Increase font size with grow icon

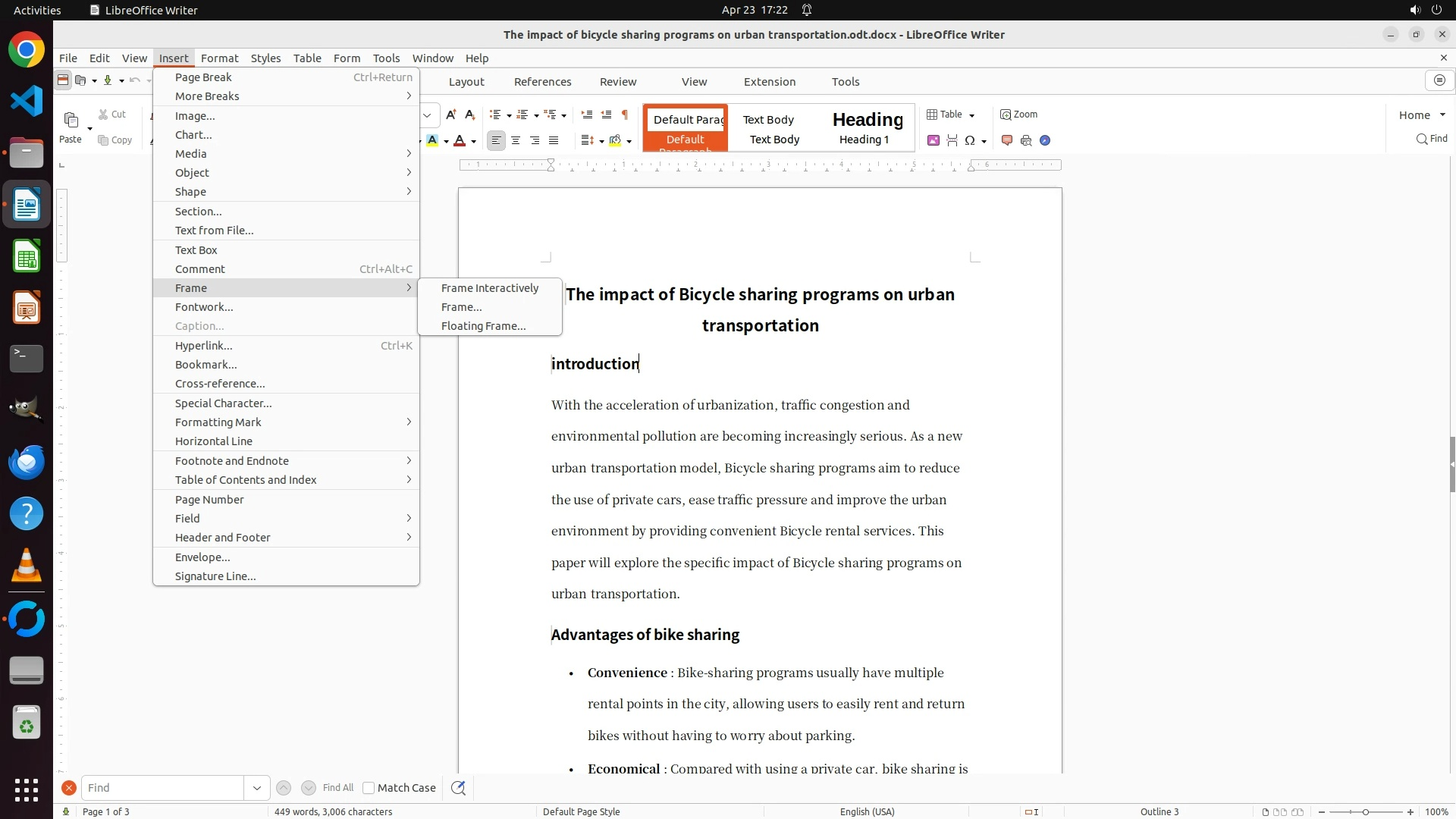(451, 115)
